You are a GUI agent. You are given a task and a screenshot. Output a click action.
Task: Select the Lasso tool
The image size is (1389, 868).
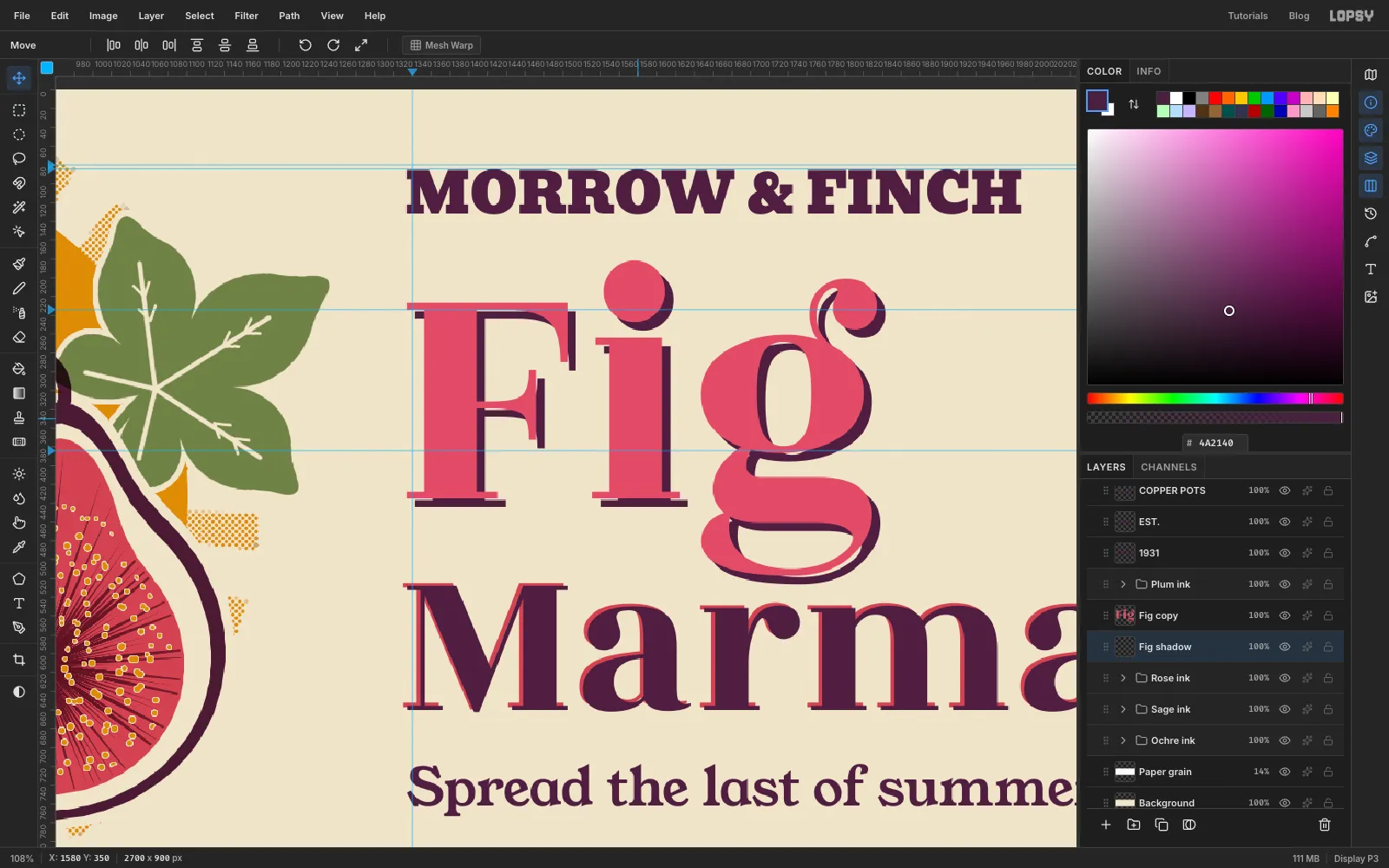(19, 159)
